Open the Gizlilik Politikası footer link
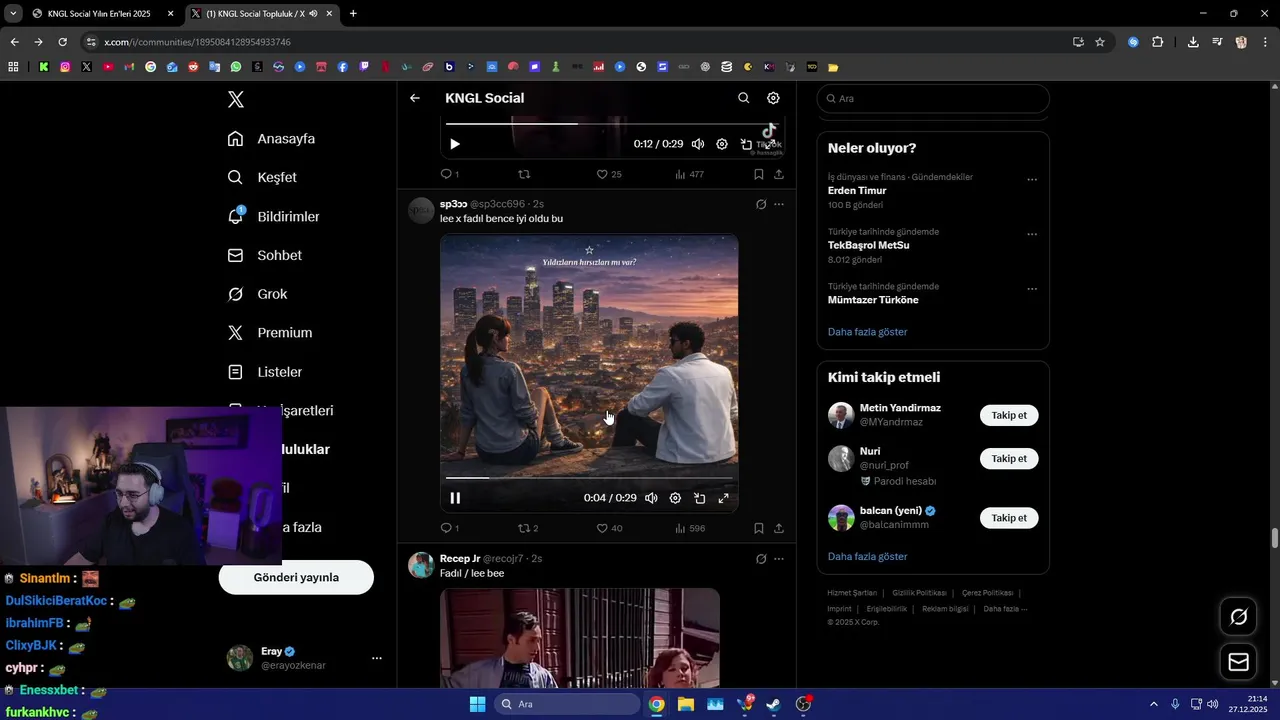 [919, 593]
